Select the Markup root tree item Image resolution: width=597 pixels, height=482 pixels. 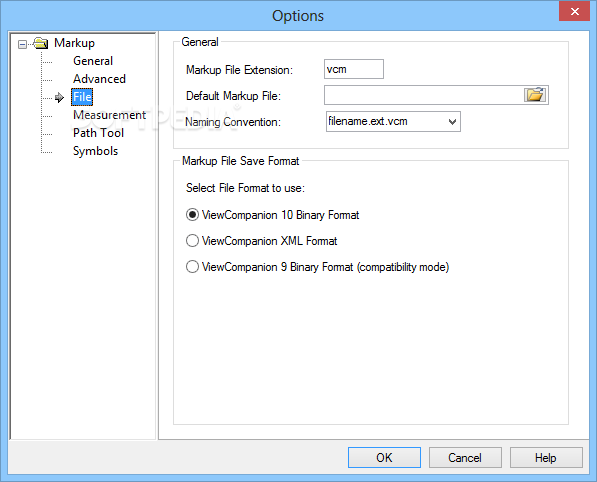[x=74, y=43]
